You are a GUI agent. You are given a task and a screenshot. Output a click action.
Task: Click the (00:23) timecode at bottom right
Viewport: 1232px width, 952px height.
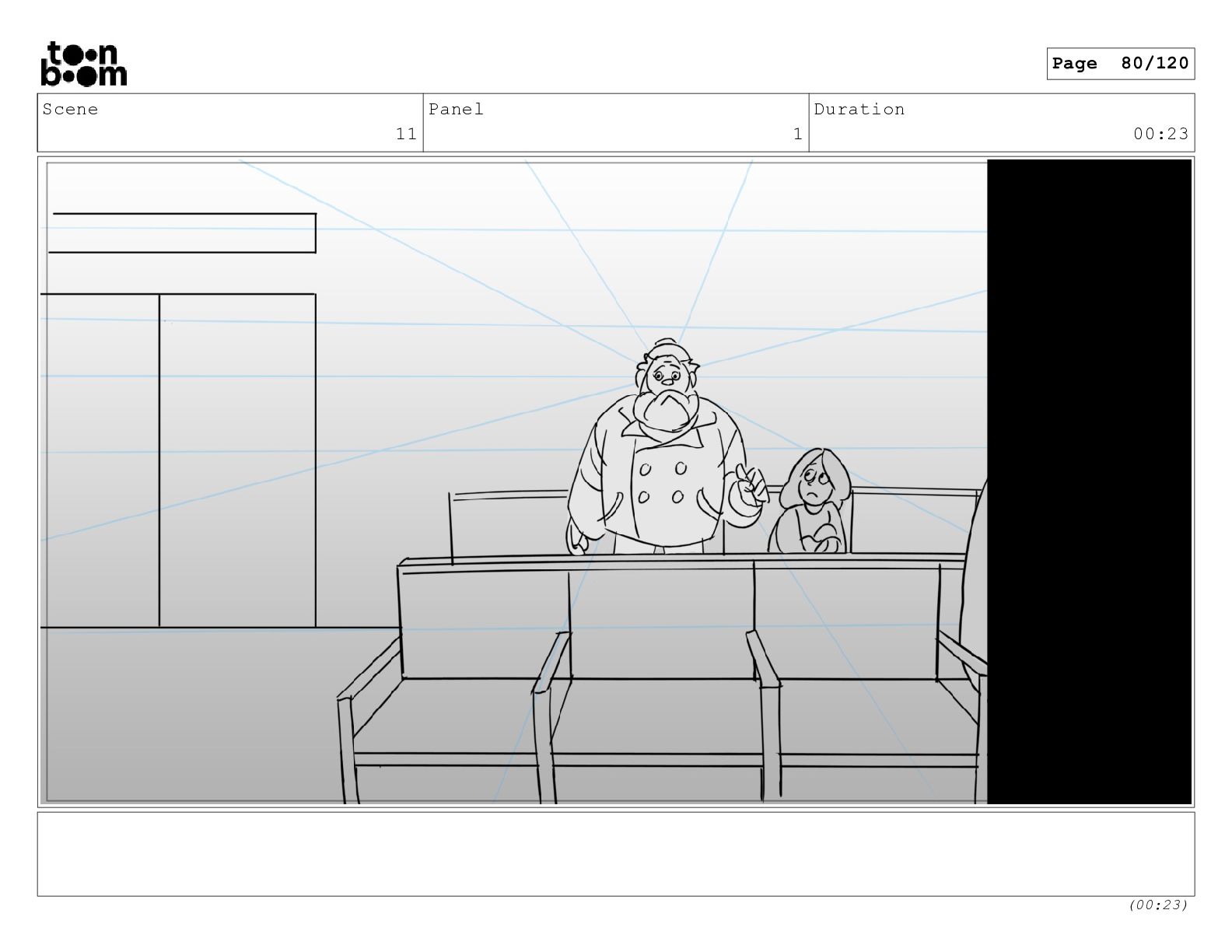tap(1158, 905)
